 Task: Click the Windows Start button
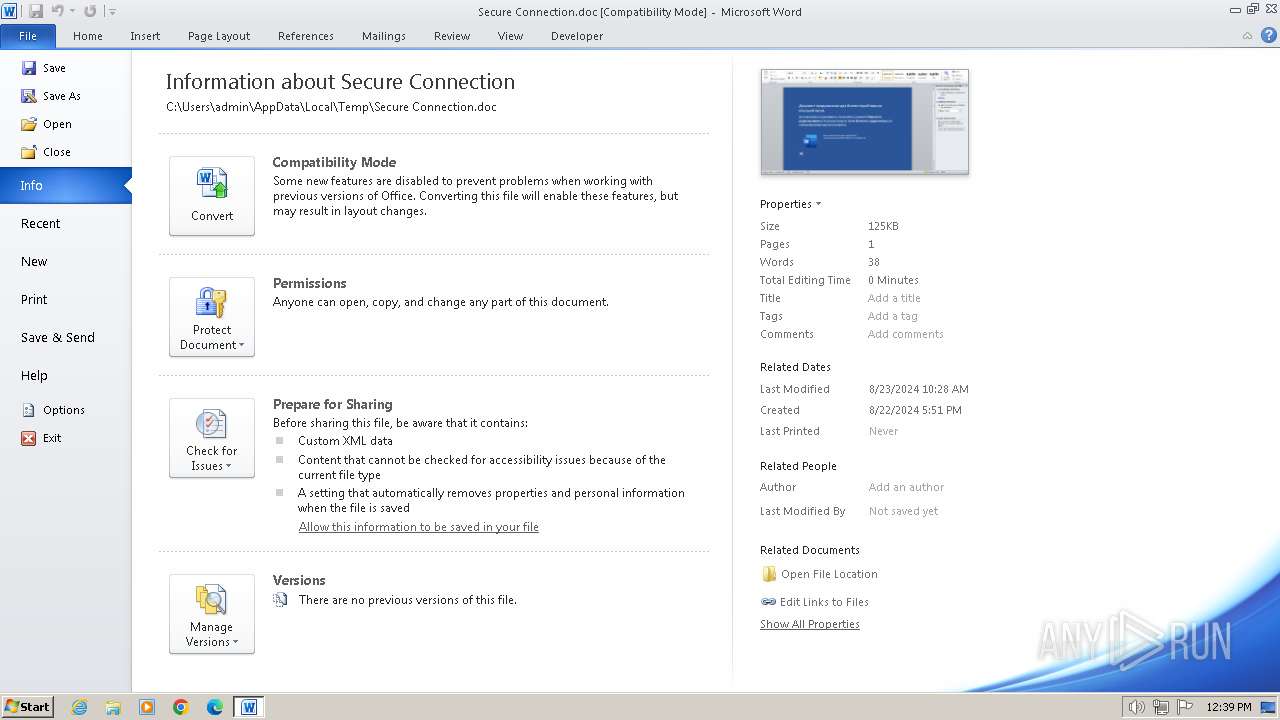click(x=28, y=707)
